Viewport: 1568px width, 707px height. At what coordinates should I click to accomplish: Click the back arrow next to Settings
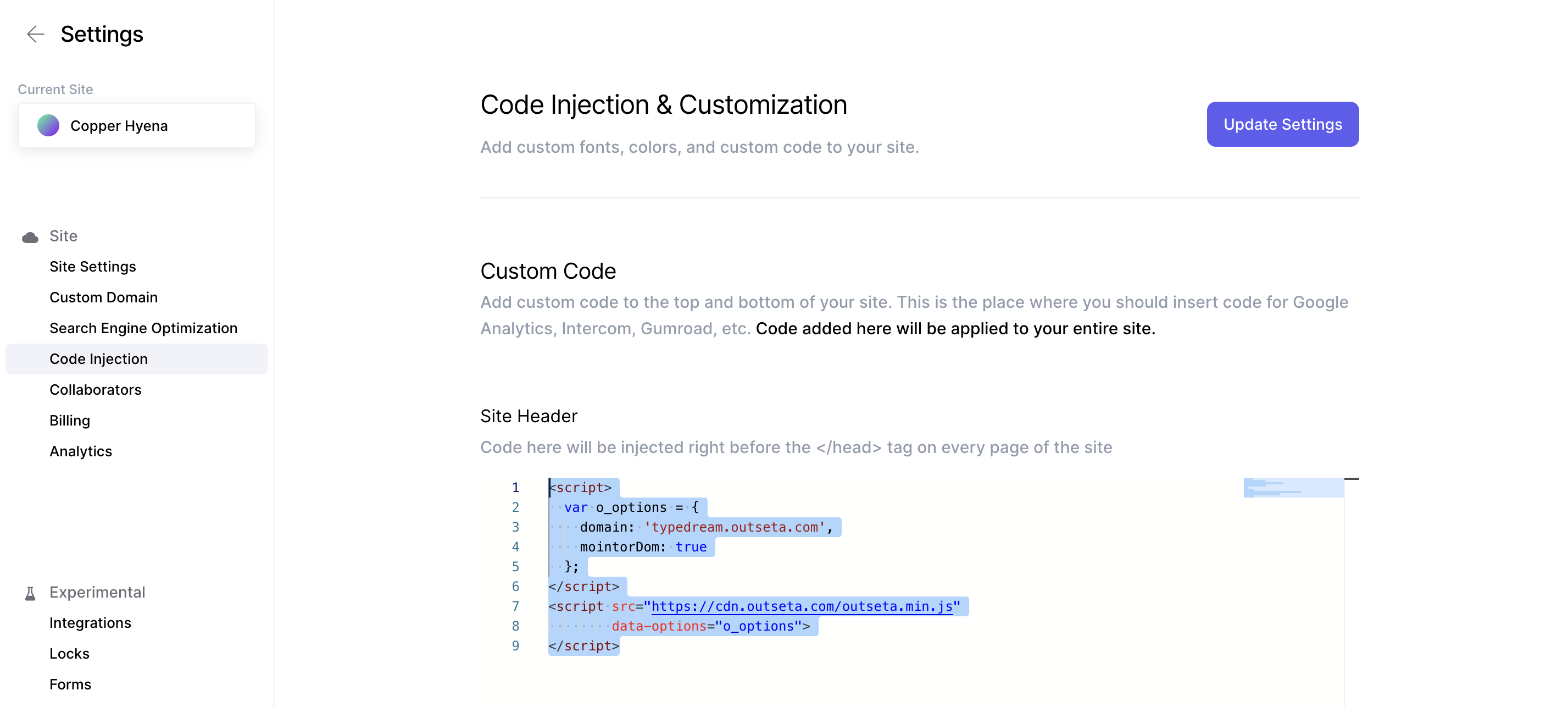pos(35,34)
